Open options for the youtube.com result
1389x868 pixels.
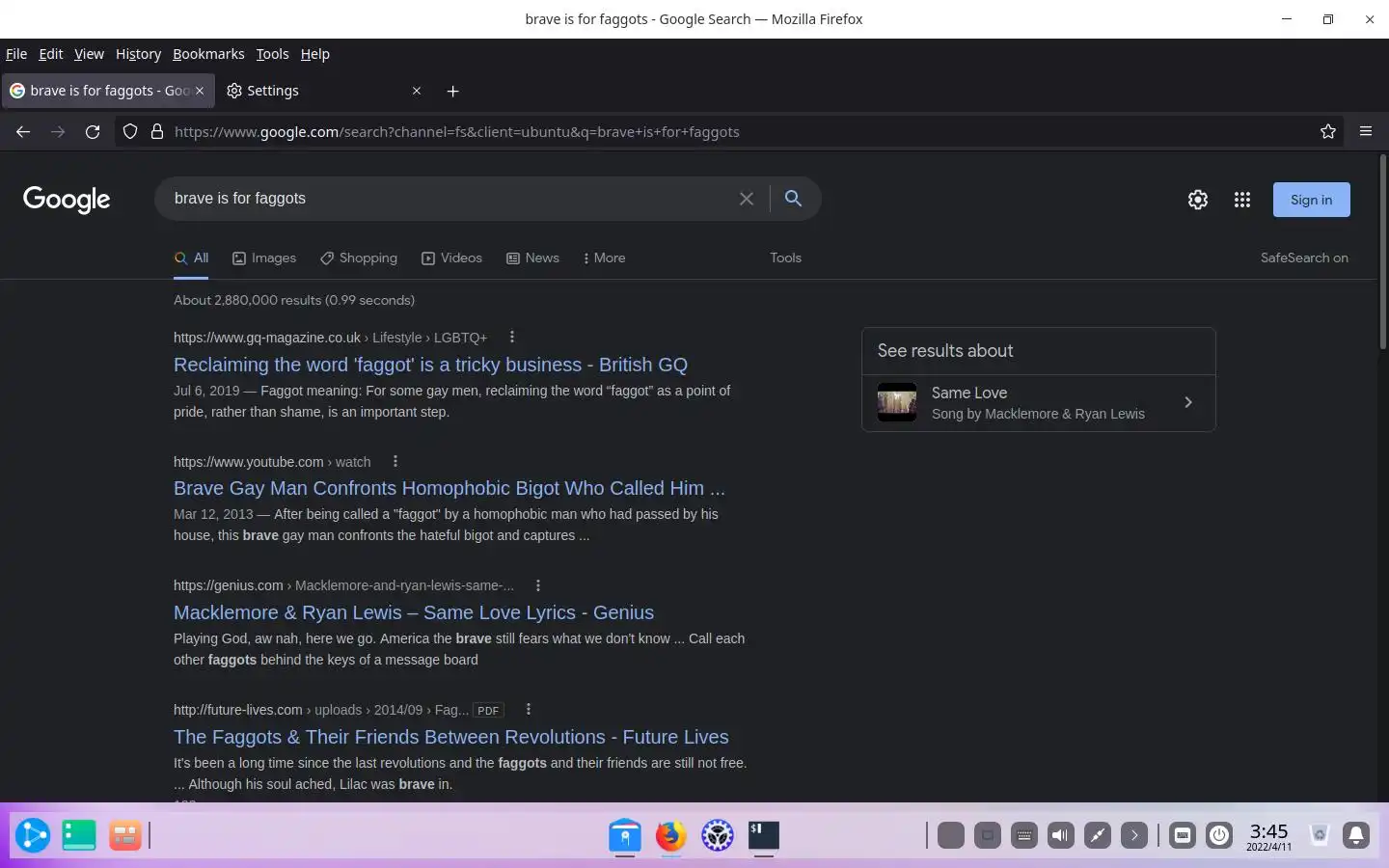(395, 461)
